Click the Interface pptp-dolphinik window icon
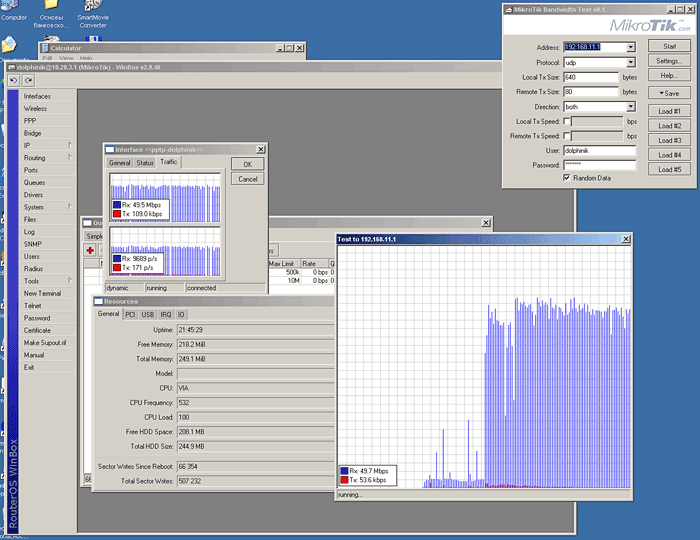Screen dimensions: 700x540 coord(109,150)
